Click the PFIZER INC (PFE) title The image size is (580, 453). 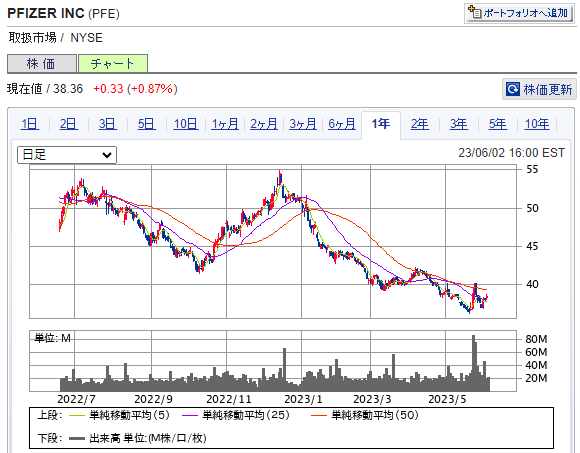[x=63, y=13]
